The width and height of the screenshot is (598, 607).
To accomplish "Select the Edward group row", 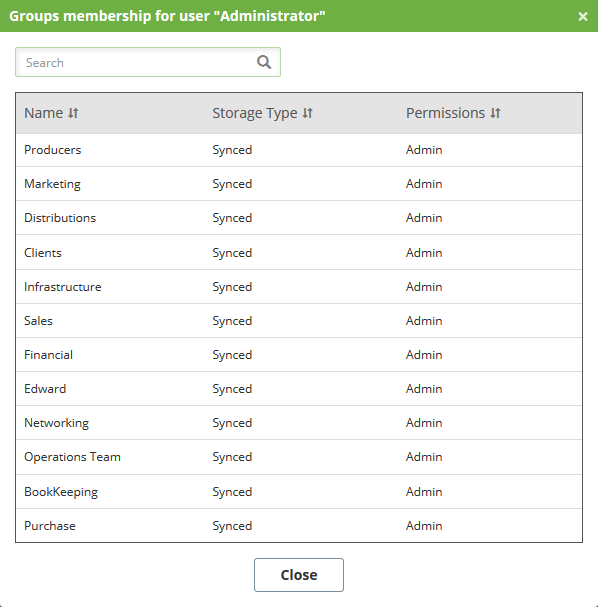I will (299, 389).
